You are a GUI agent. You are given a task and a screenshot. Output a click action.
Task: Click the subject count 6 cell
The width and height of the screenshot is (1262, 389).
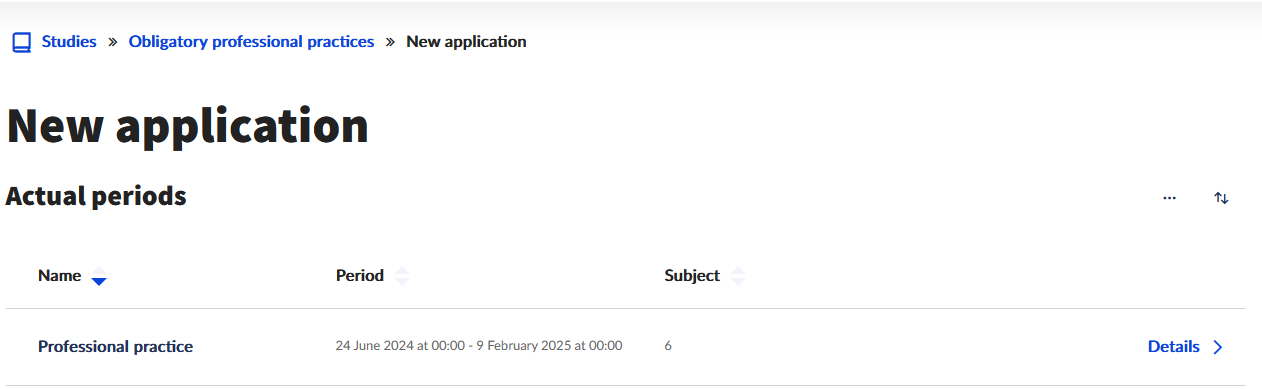[x=668, y=346]
